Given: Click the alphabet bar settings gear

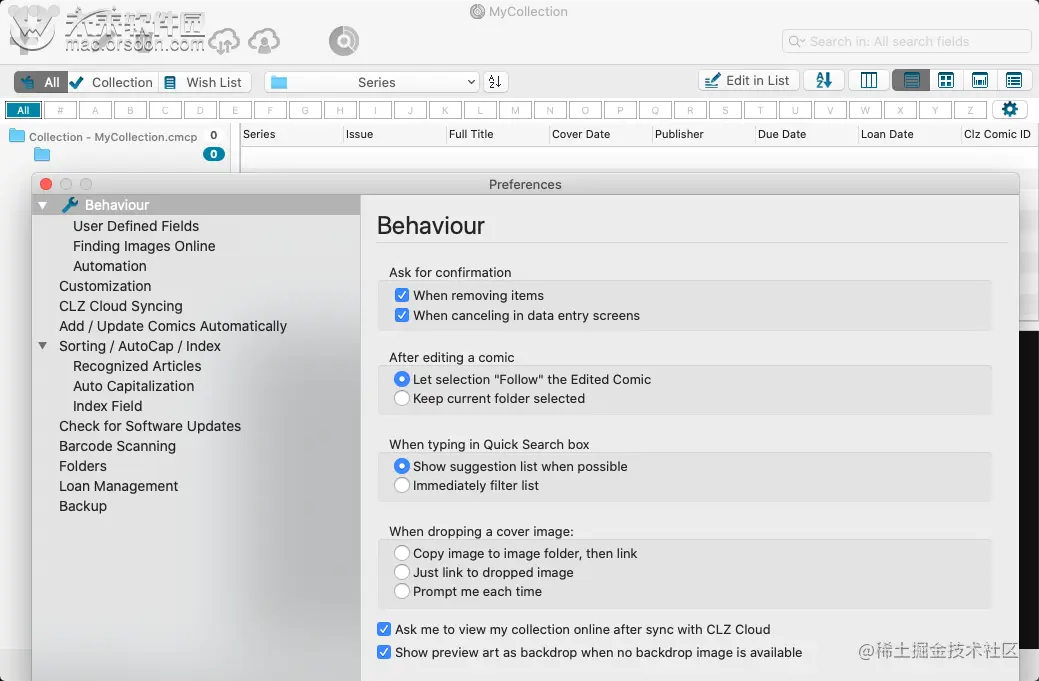Looking at the screenshot, I should coord(1010,109).
